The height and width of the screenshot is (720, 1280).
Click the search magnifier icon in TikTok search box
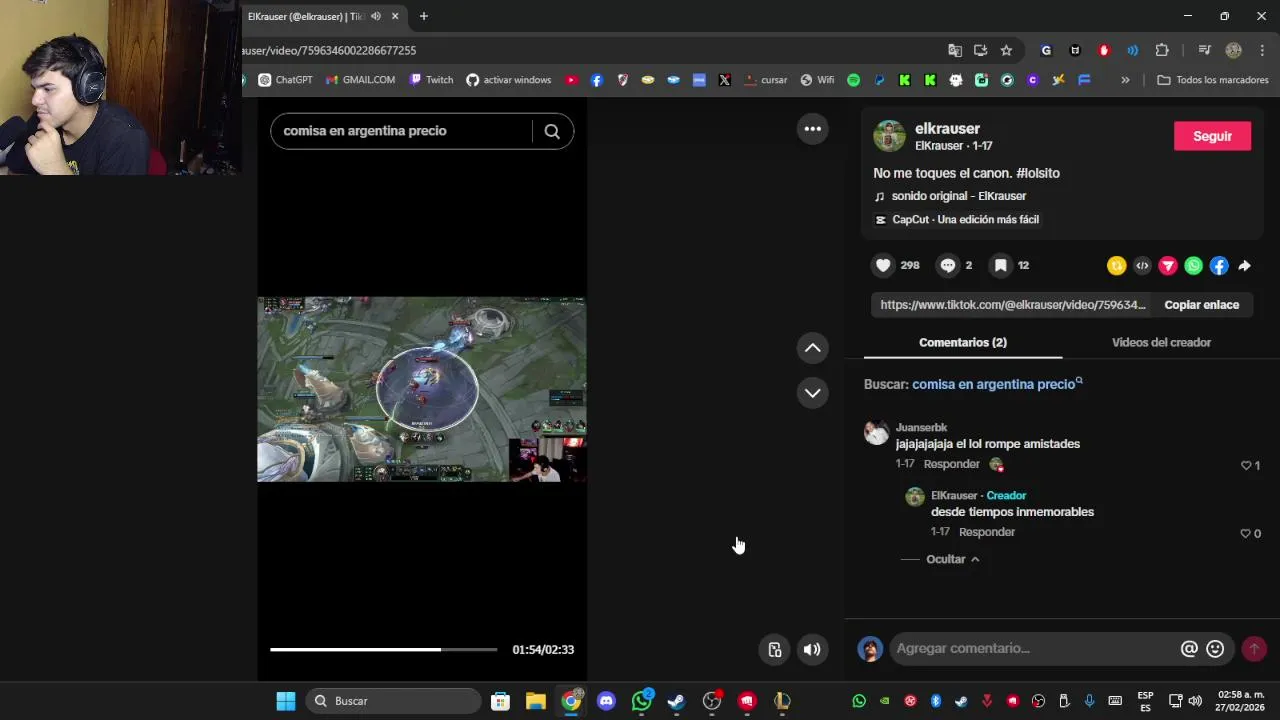coord(552,131)
